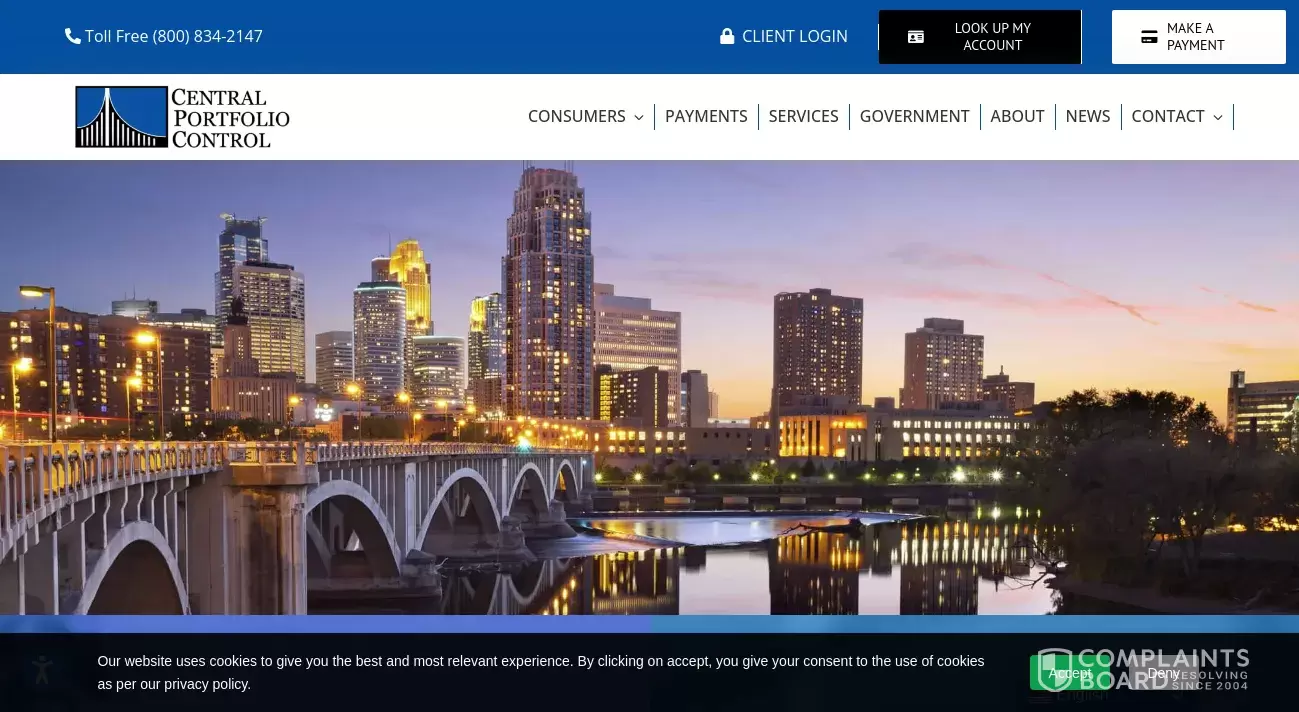This screenshot has height=712, width=1299.
Task: Visit the News section
Action: coord(1088,116)
